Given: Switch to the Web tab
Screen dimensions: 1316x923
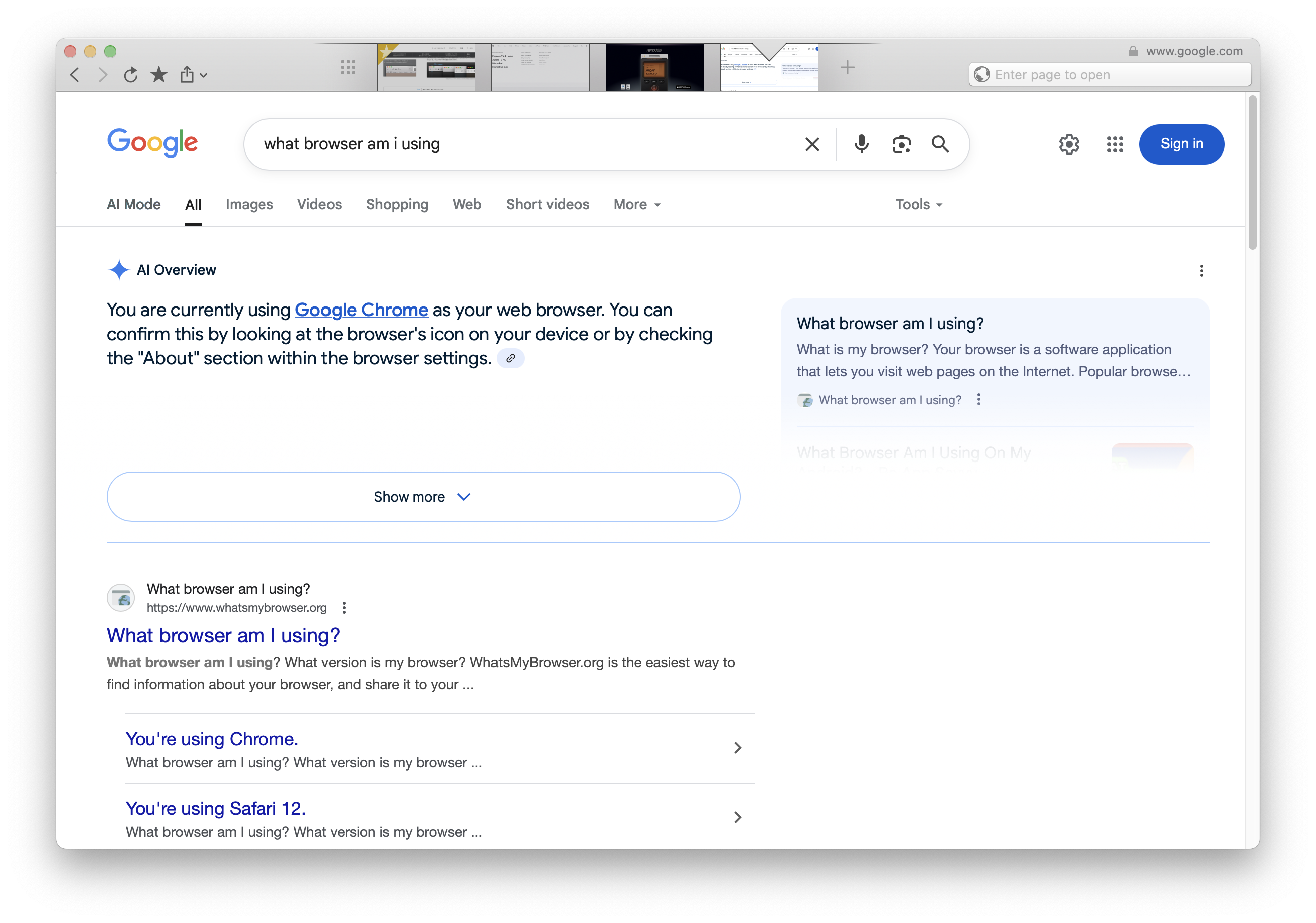Looking at the screenshot, I should tap(467, 204).
